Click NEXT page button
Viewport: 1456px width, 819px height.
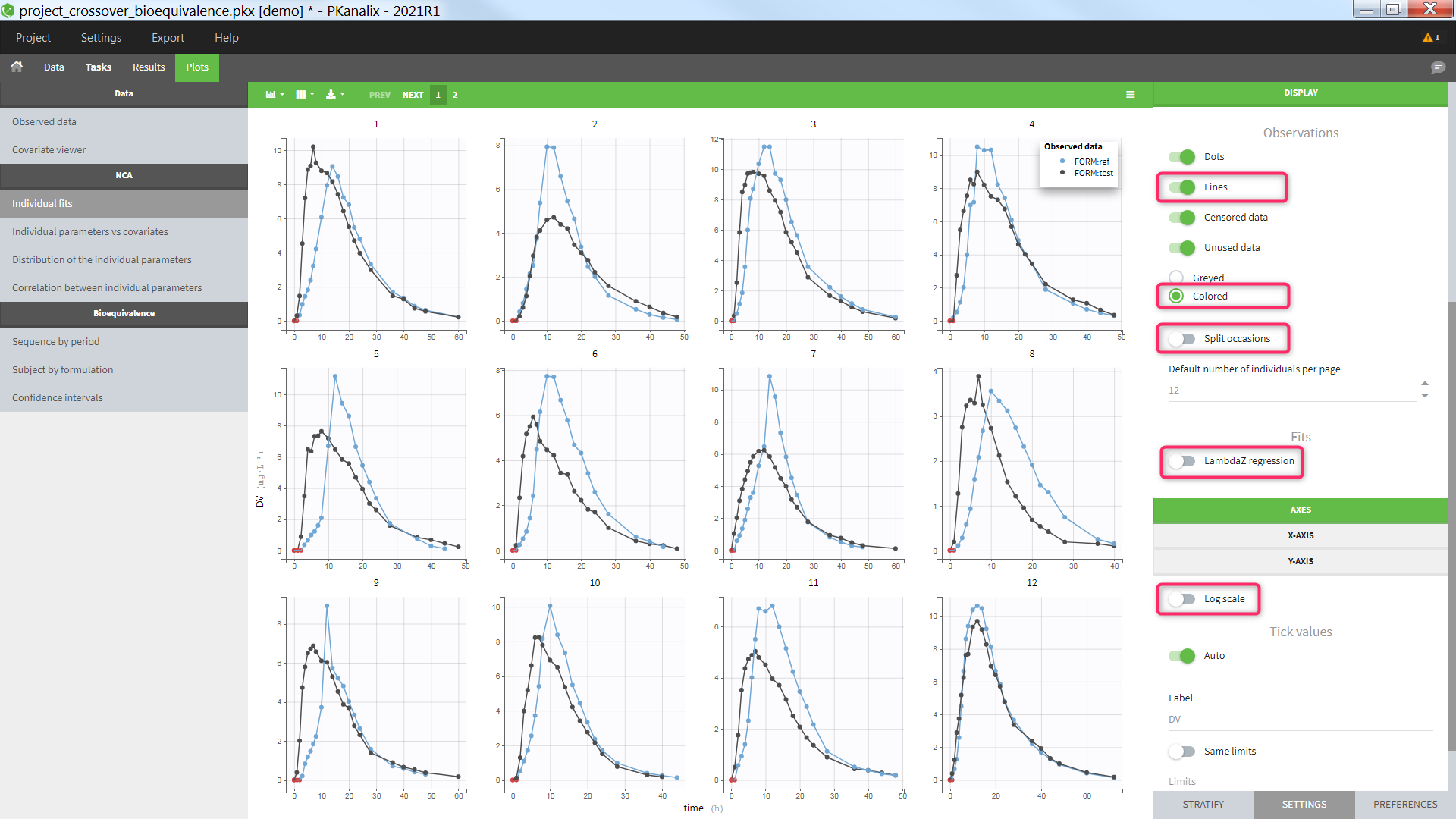coord(413,95)
